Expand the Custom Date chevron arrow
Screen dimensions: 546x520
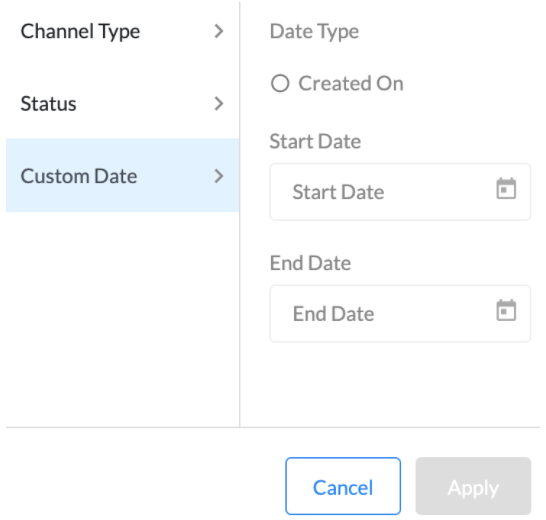[219, 176]
